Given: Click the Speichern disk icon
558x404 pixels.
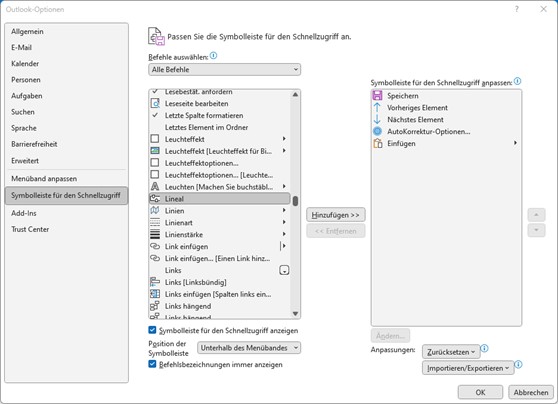Looking at the screenshot, I should click(377, 95).
